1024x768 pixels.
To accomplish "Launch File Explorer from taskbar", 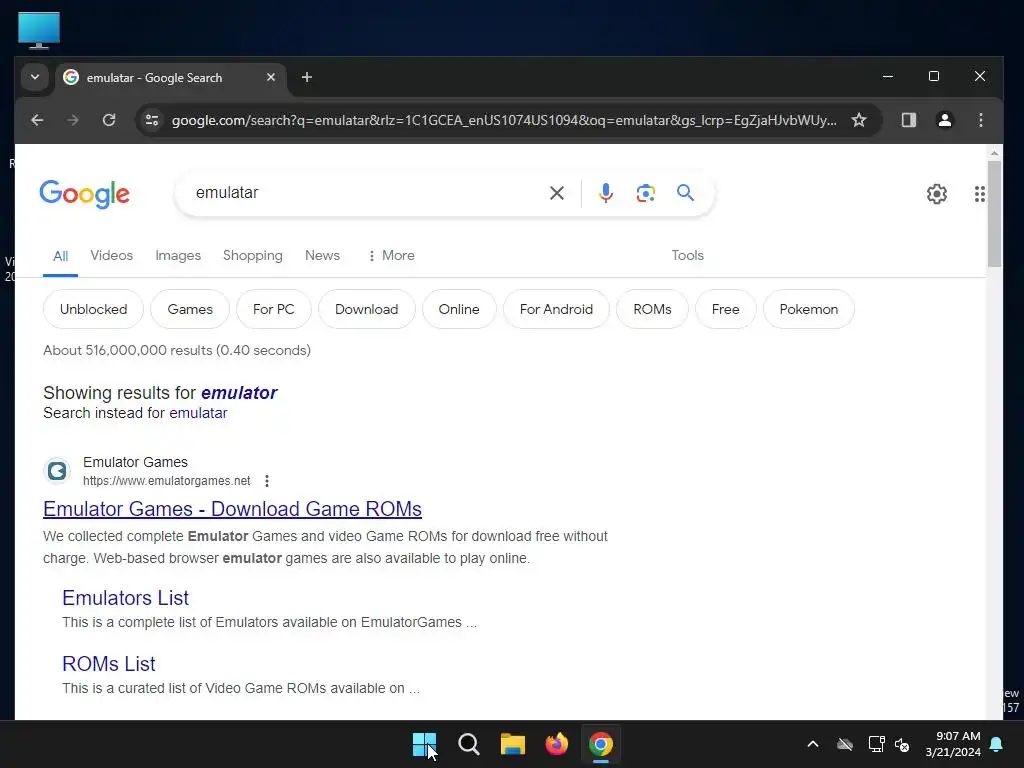I will pyautogui.click(x=513, y=744).
